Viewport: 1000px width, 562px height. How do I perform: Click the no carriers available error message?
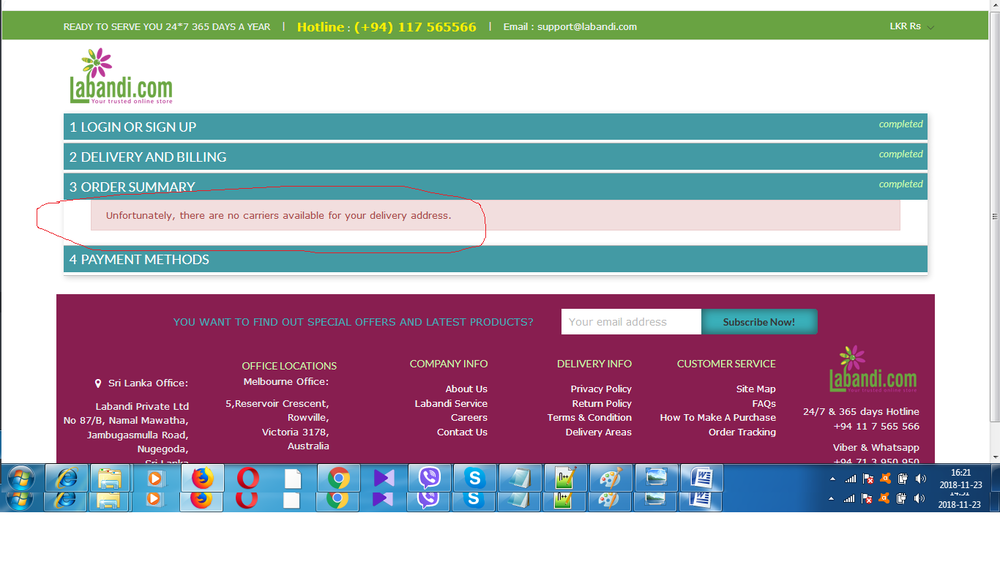(495, 216)
